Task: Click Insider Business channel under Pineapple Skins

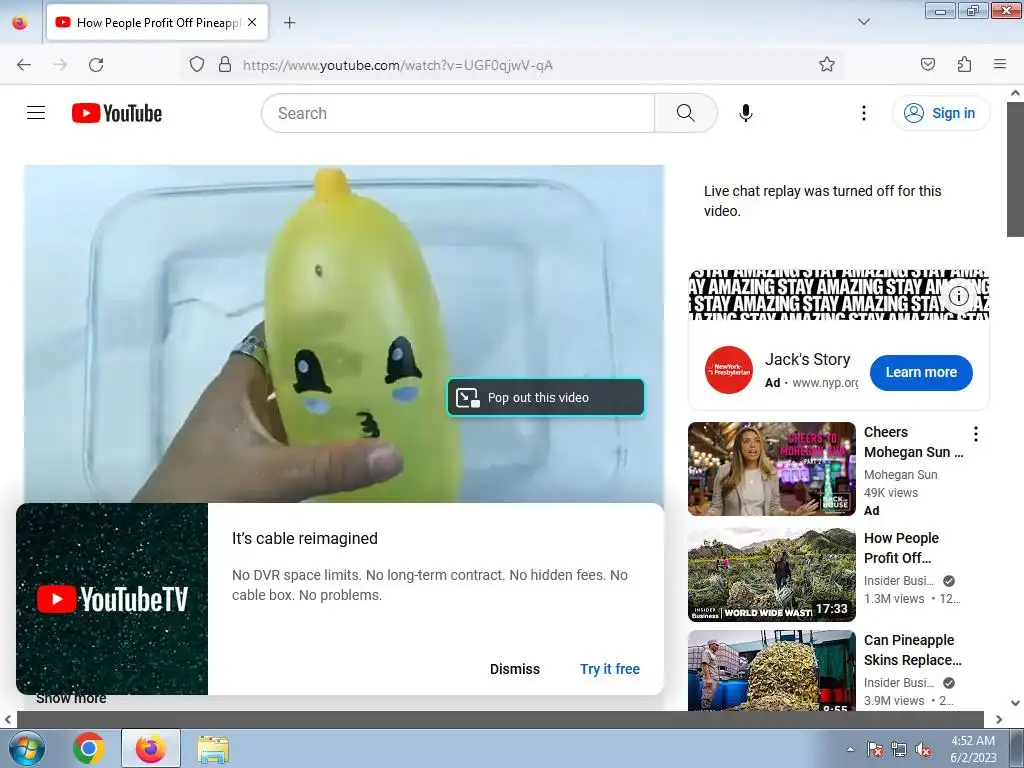Action: click(899, 682)
